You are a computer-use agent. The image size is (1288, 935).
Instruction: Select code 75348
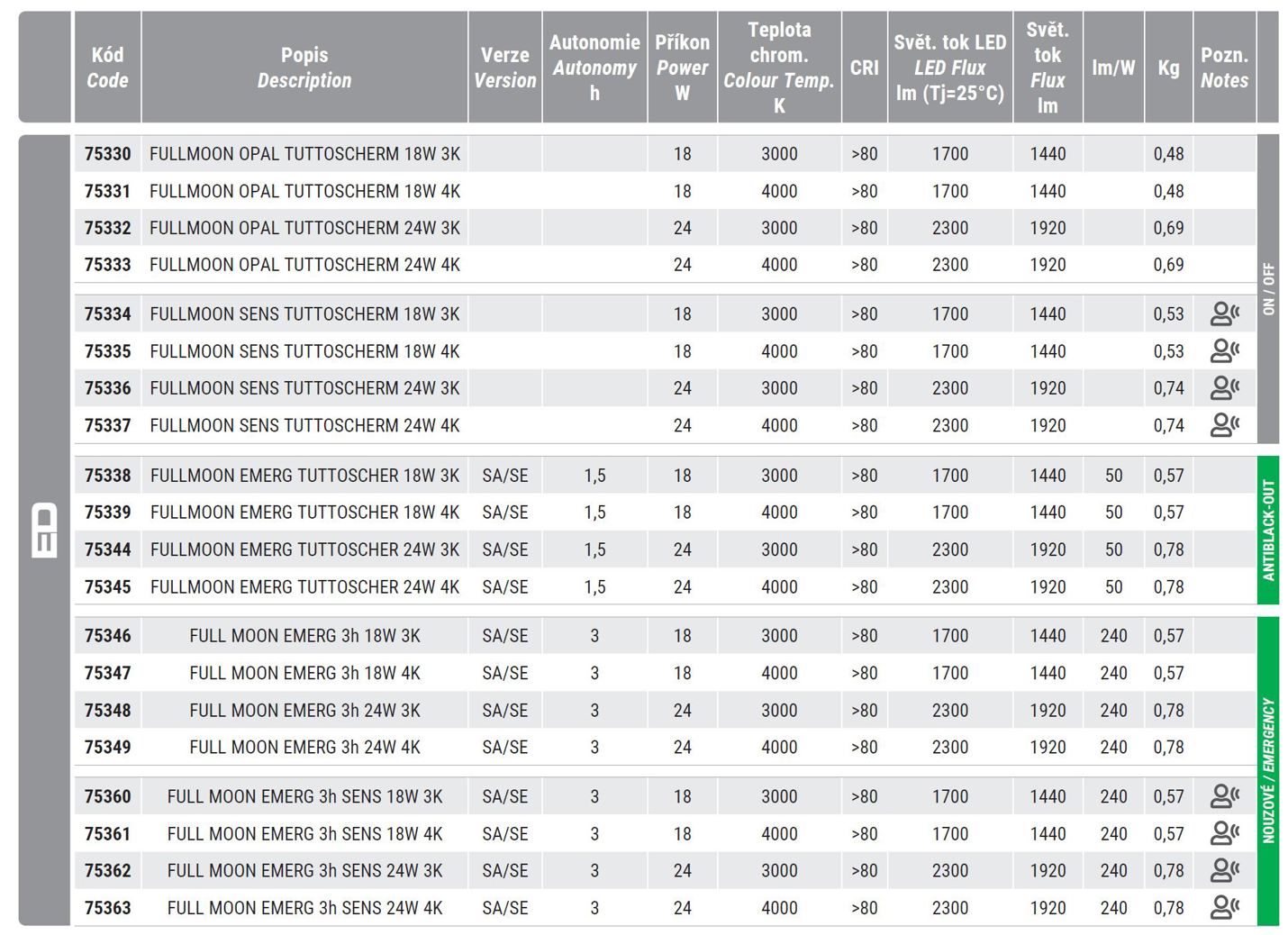(108, 710)
